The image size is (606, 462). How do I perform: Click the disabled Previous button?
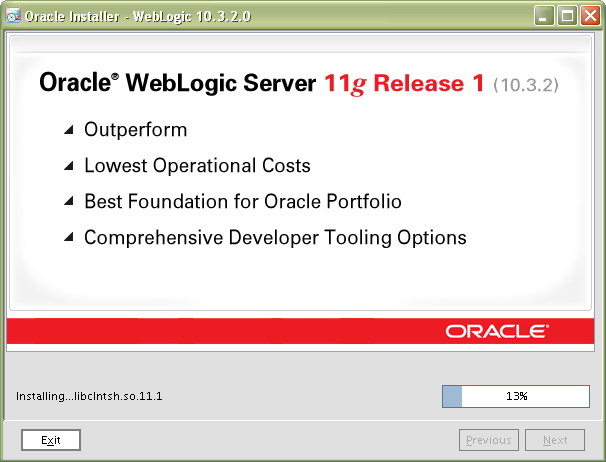click(489, 440)
